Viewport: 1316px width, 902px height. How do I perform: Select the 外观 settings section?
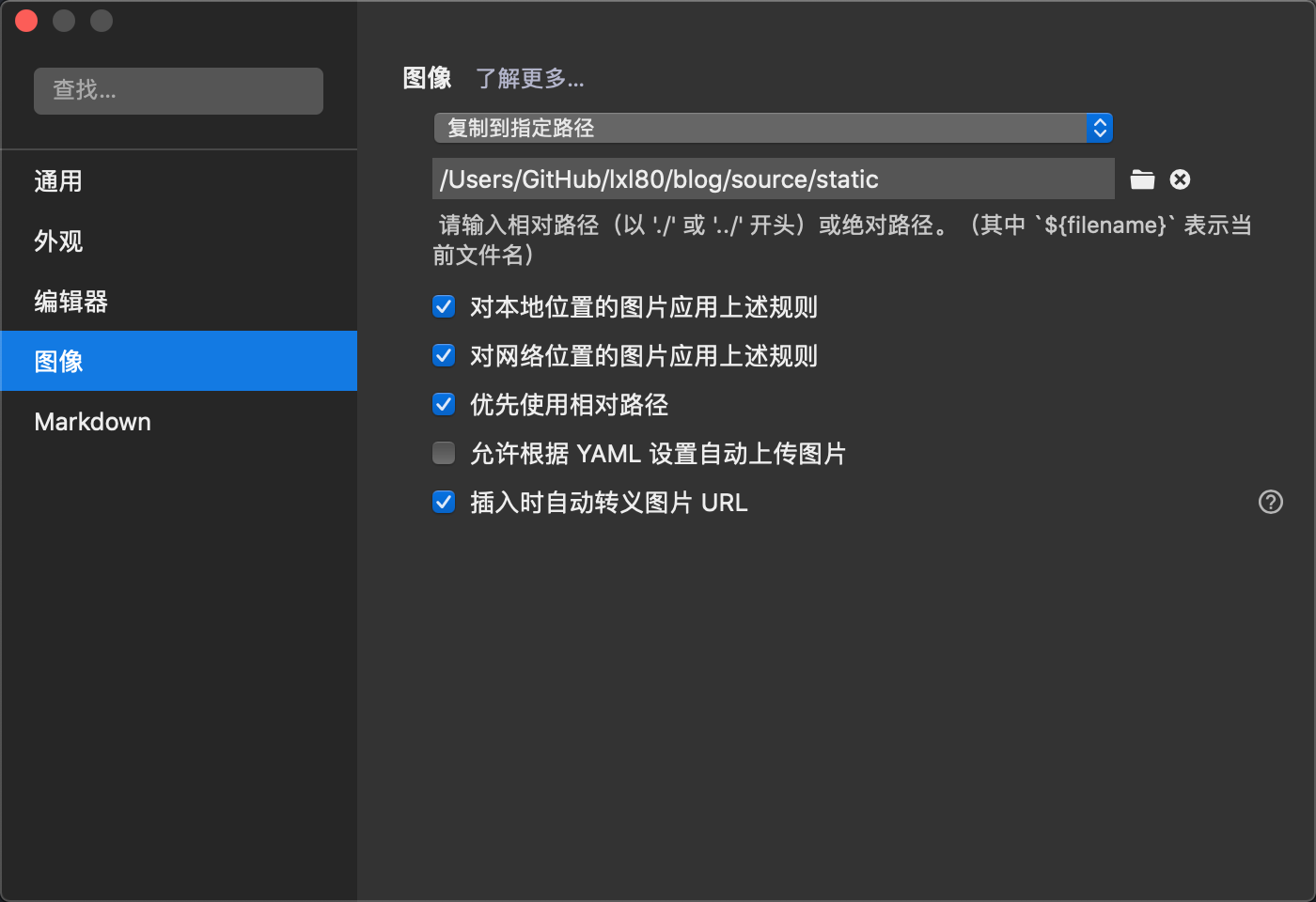pyautogui.click(x=59, y=241)
